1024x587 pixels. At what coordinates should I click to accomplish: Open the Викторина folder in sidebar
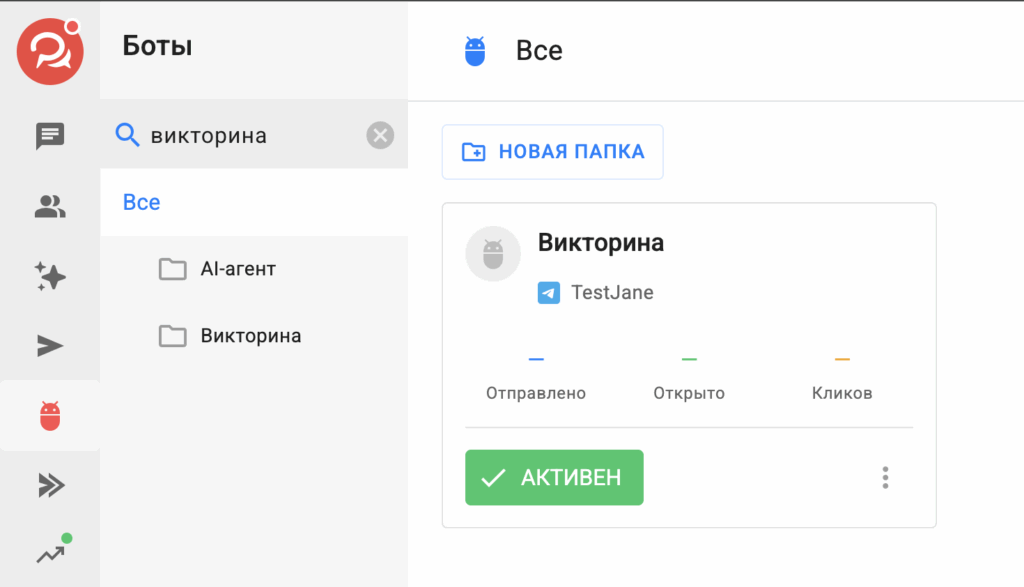(x=250, y=336)
